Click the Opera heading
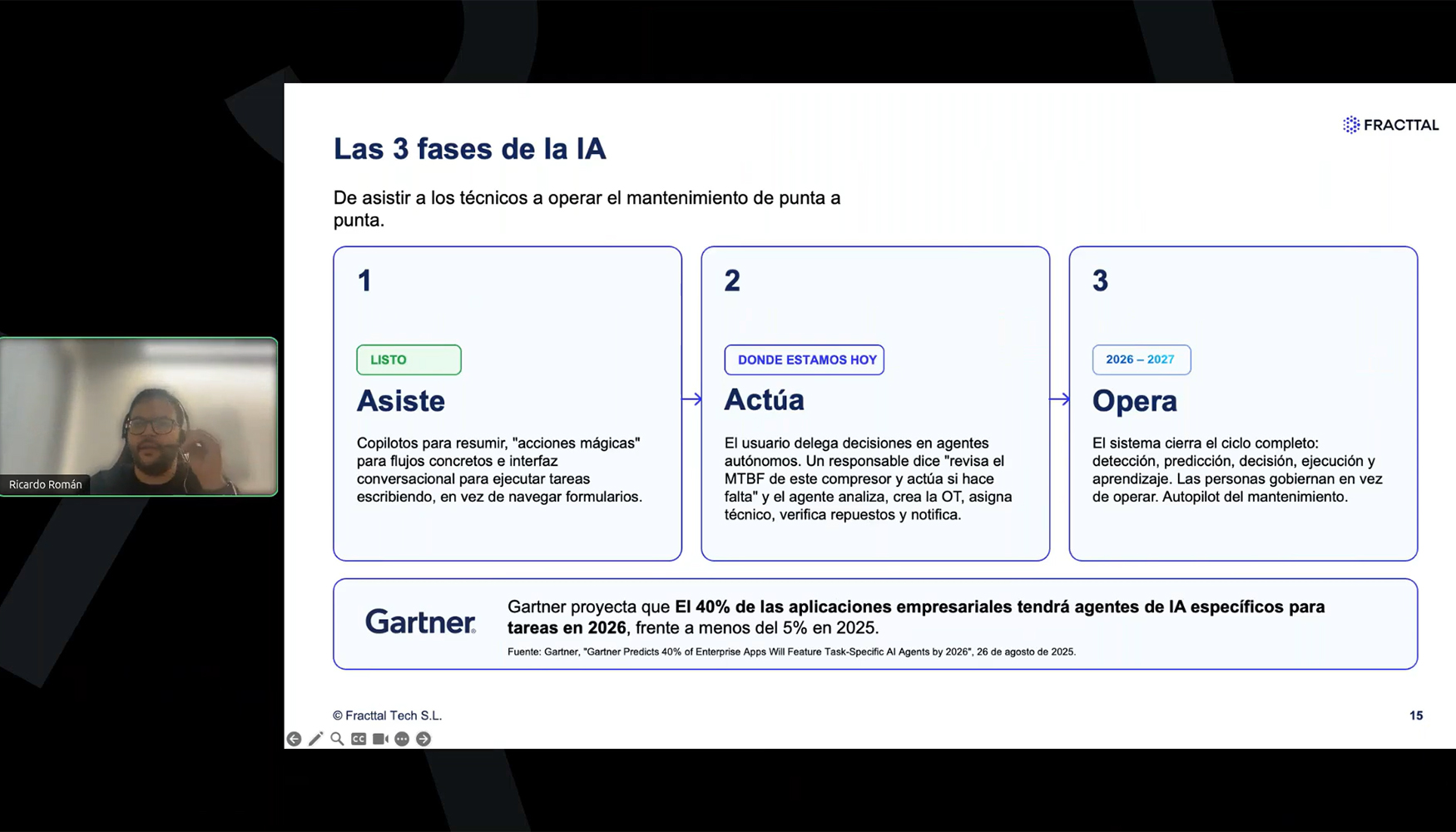Image resolution: width=1456 pixels, height=832 pixels. coord(1134,401)
